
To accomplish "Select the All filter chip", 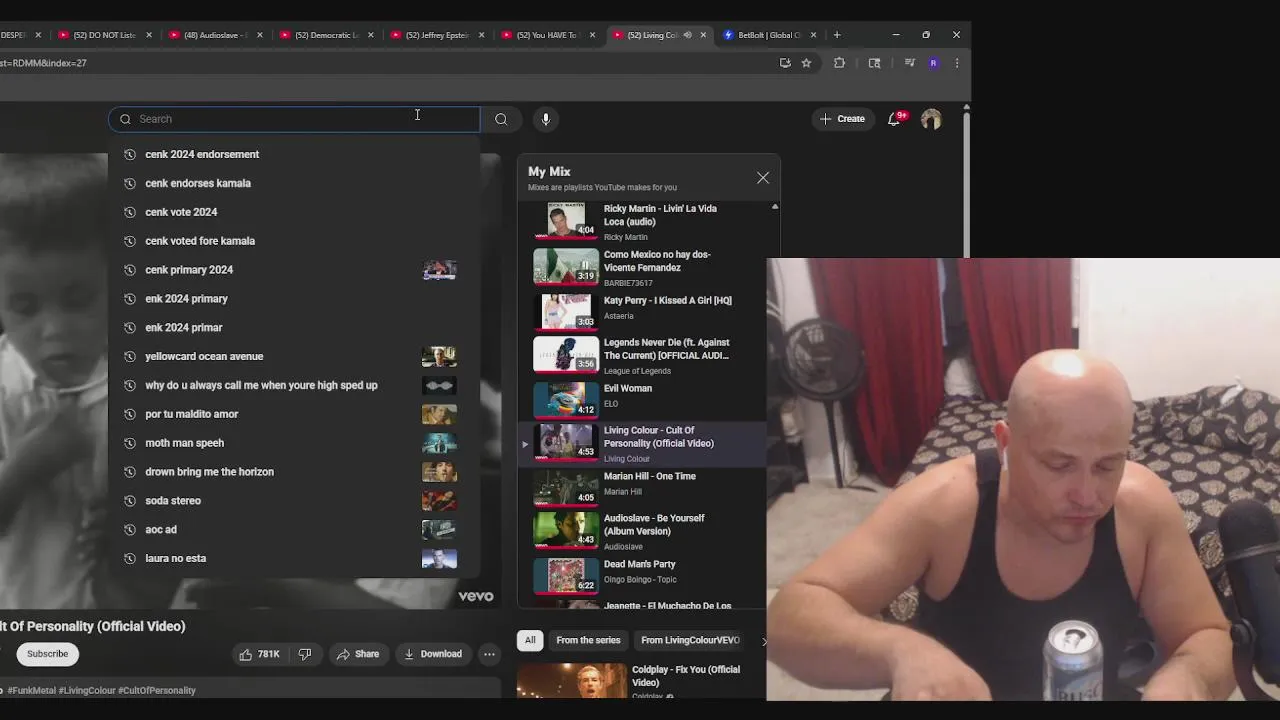I will coord(530,640).
